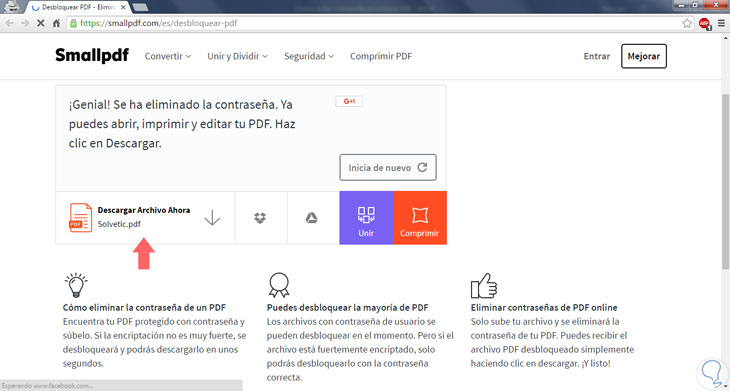730x391 pixels.
Task: Click the ¡Genial! success message text
Action: (182, 125)
